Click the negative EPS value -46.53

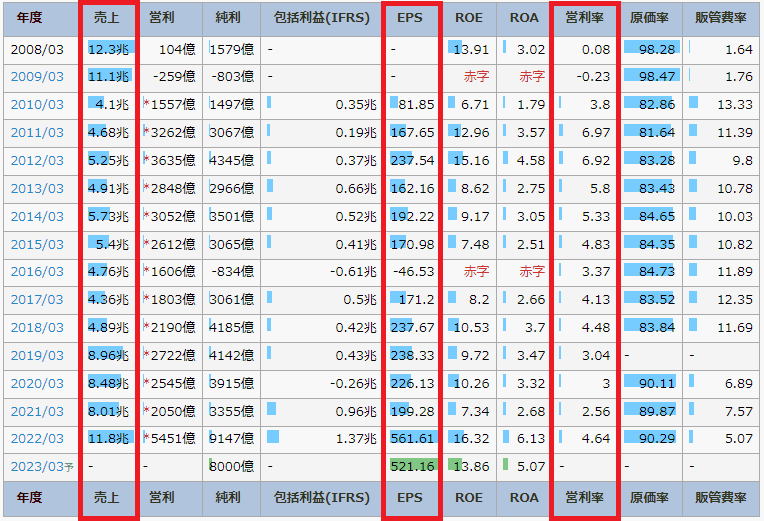tap(413, 271)
